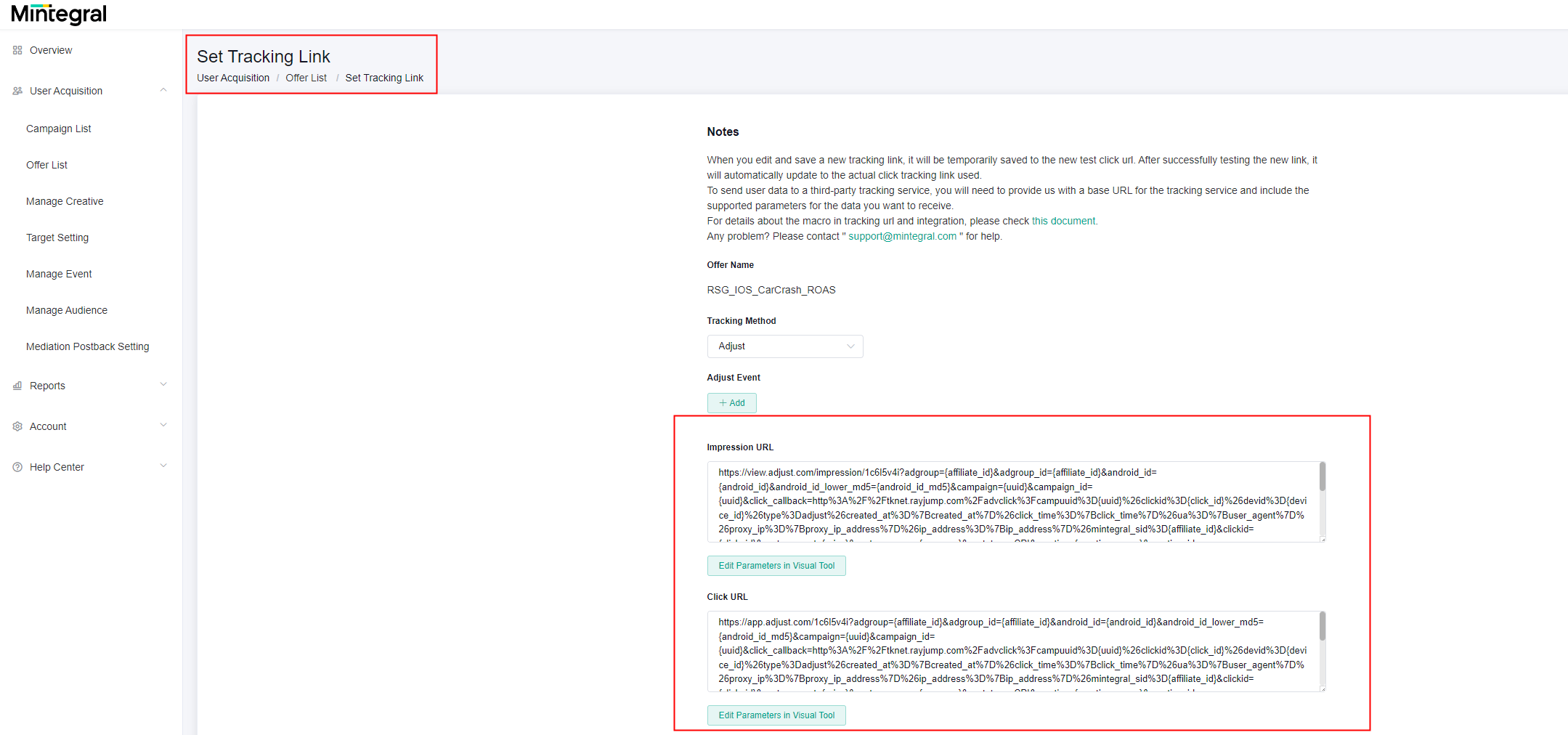Select the Overview icon in sidebar
1568x735 pixels.
(17, 49)
